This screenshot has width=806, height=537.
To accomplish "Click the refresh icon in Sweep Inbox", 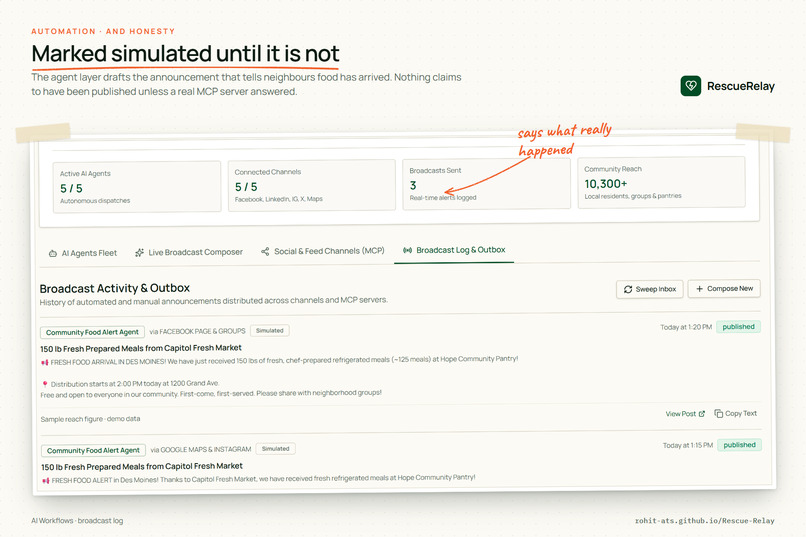I will coord(628,289).
